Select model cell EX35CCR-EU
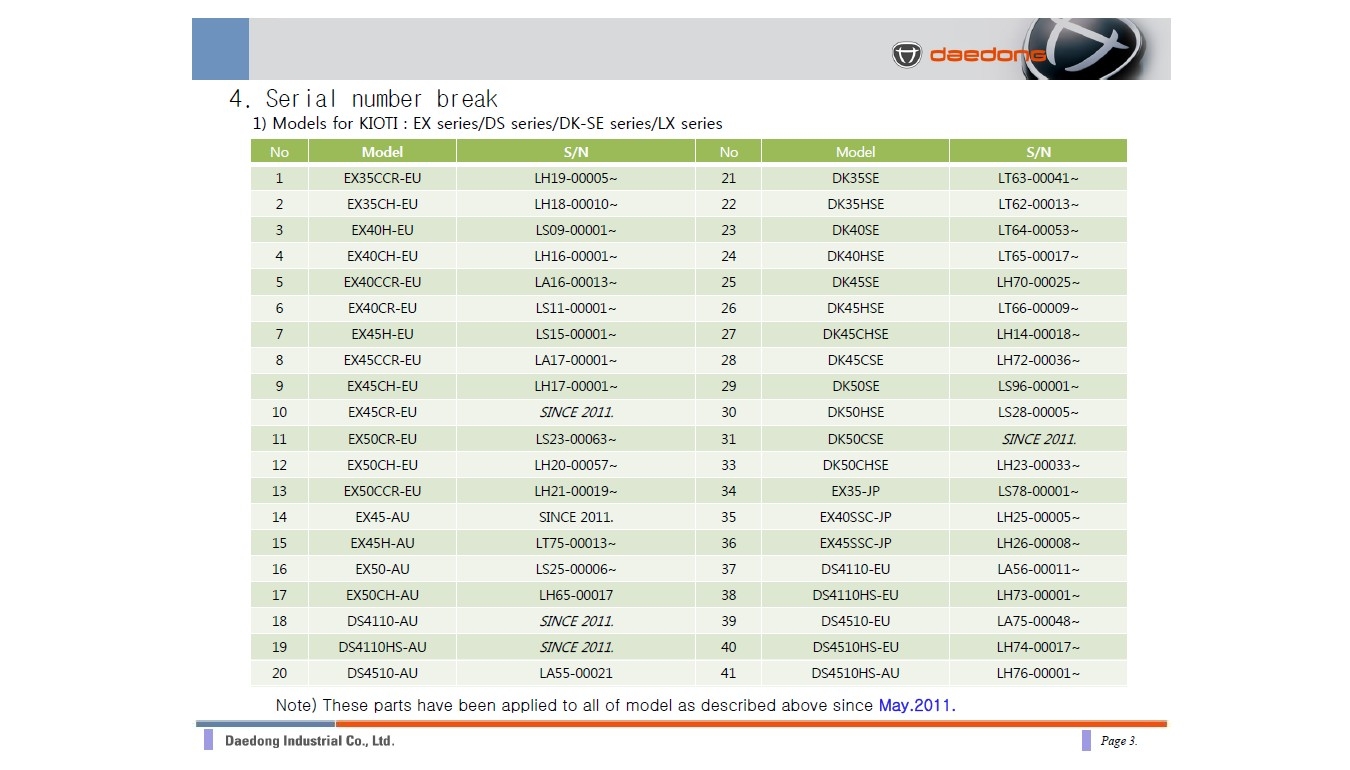The image size is (1350, 770). [x=382, y=178]
